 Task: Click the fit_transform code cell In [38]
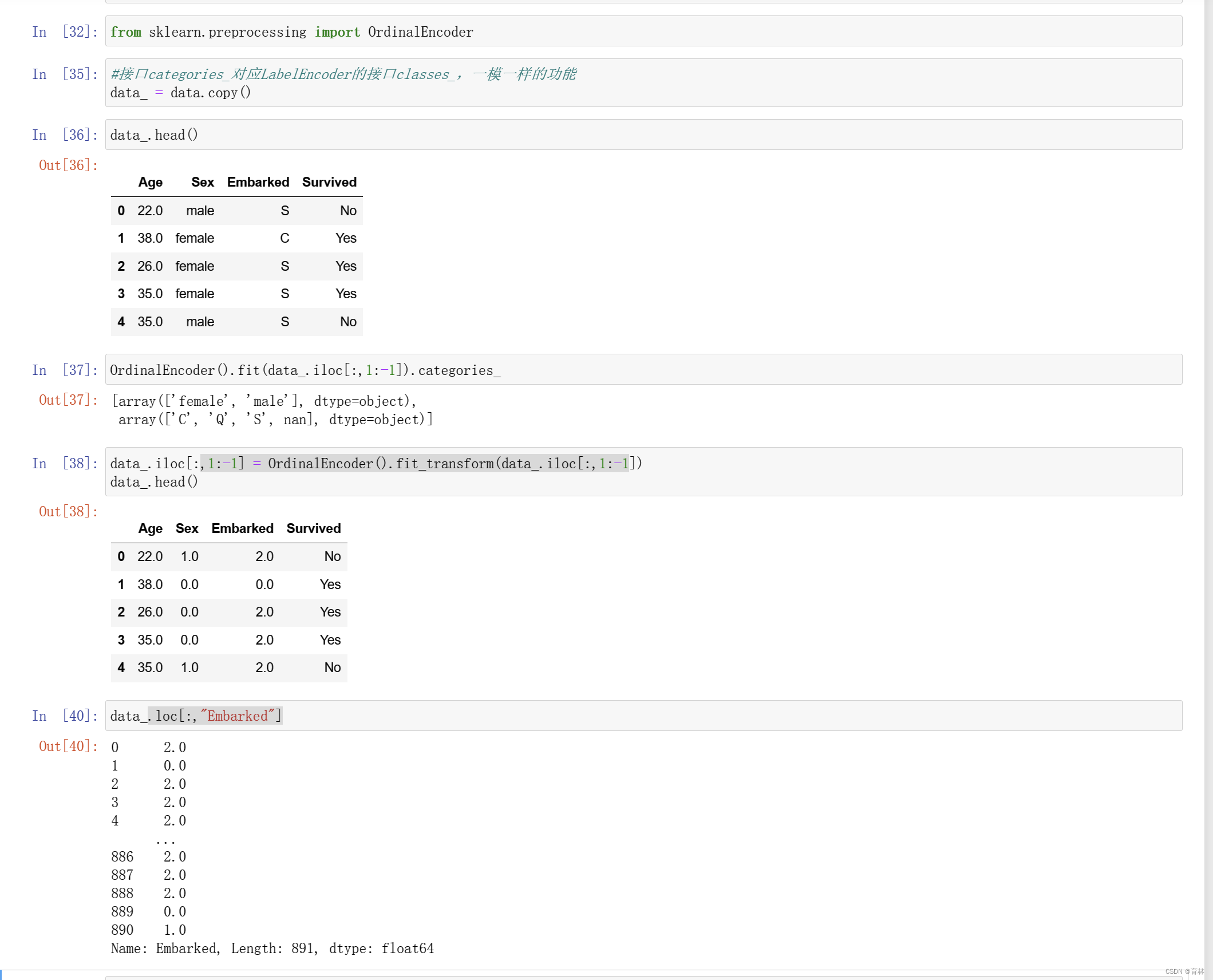(643, 472)
